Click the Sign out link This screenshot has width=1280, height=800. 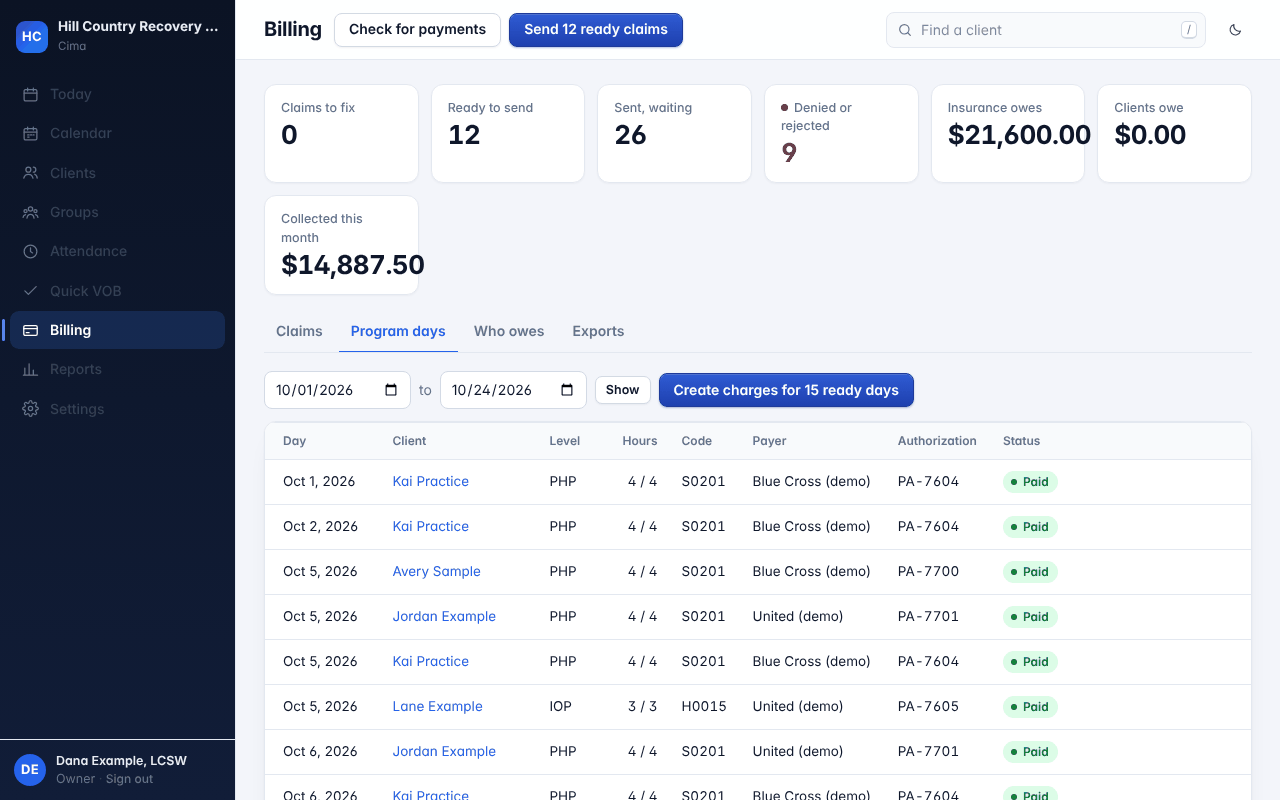[x=130, y=779]
